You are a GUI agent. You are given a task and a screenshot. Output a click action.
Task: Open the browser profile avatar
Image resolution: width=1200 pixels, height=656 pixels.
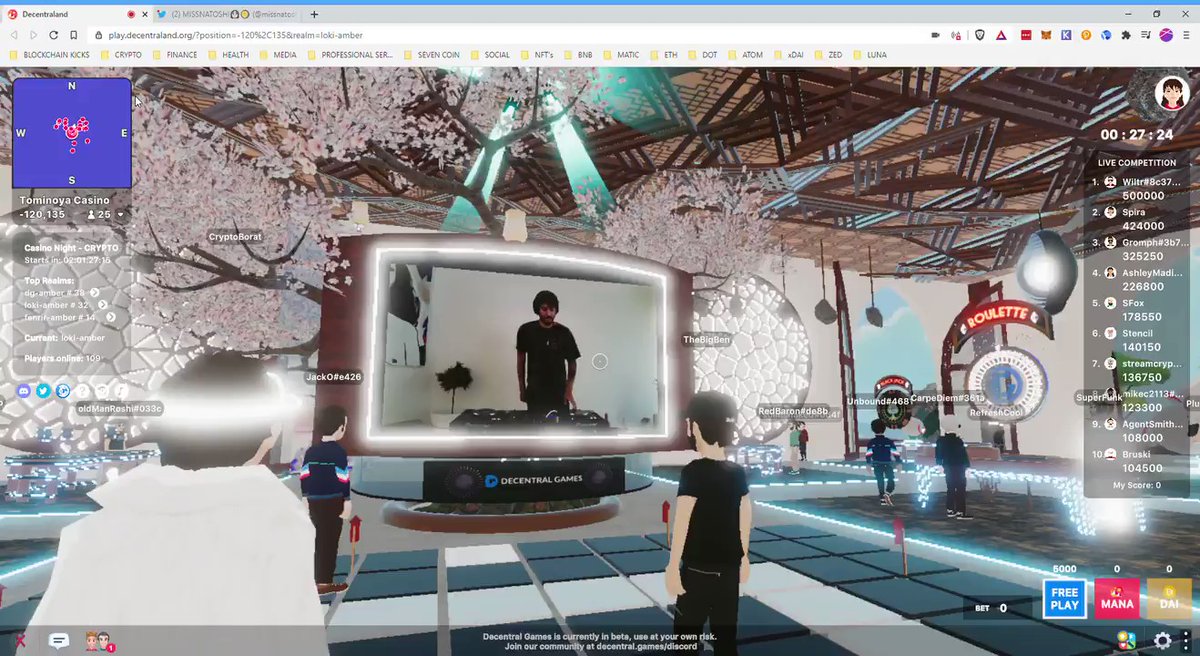click(x=1166, y=35)
